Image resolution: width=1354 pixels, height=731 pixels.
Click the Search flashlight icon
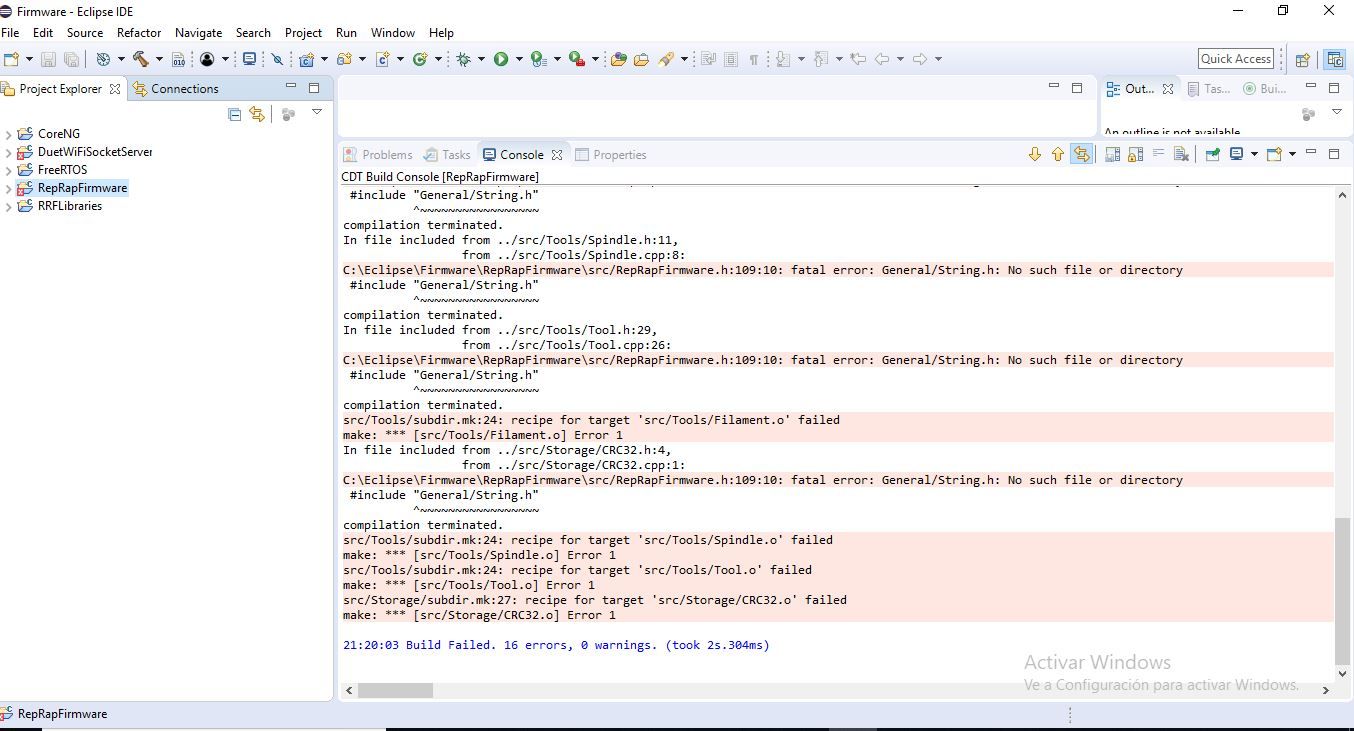click(x=666, y=59)
